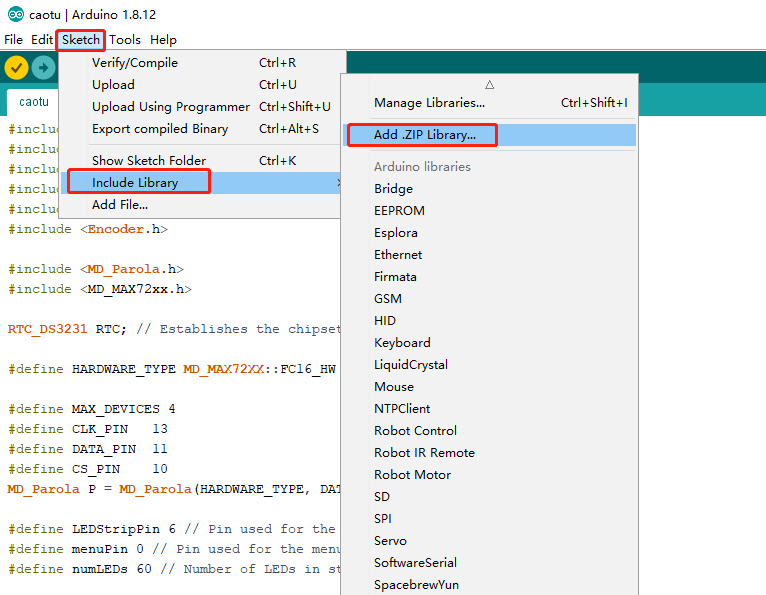This screenshot has width=766, height=595.
Task: Click the HARDWARE_TYPE define line
Action: pos(172,369)
